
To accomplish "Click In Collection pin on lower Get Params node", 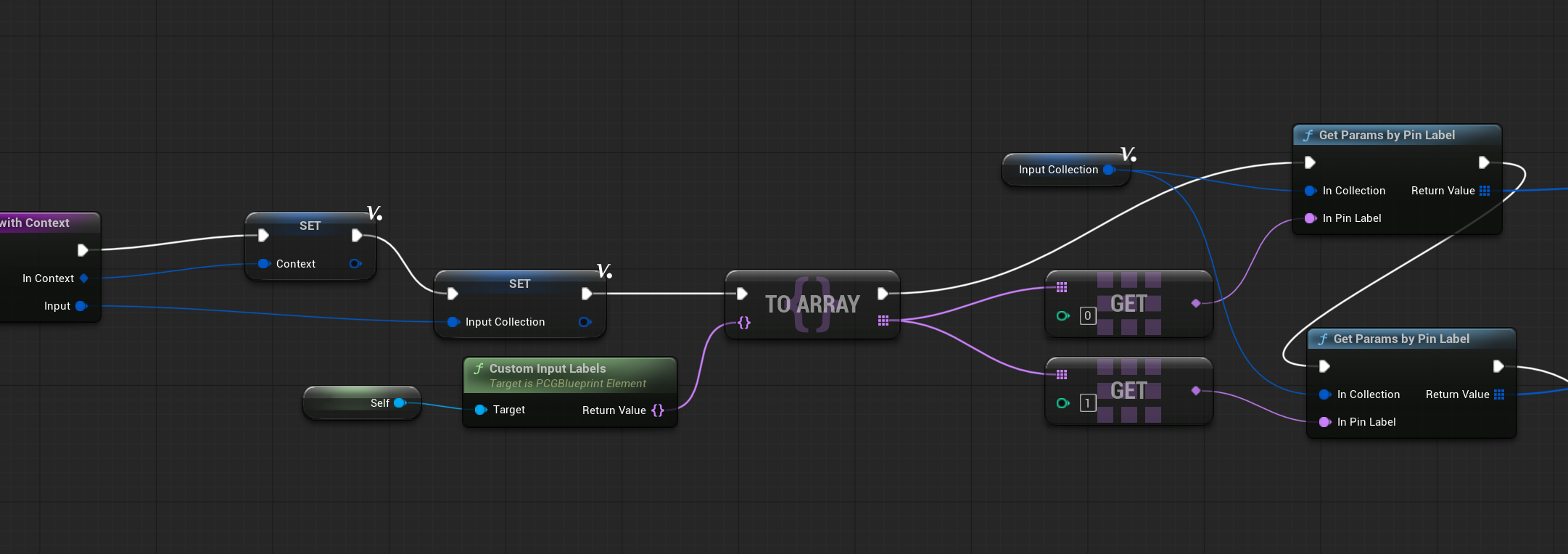I will pos(1325,394).
